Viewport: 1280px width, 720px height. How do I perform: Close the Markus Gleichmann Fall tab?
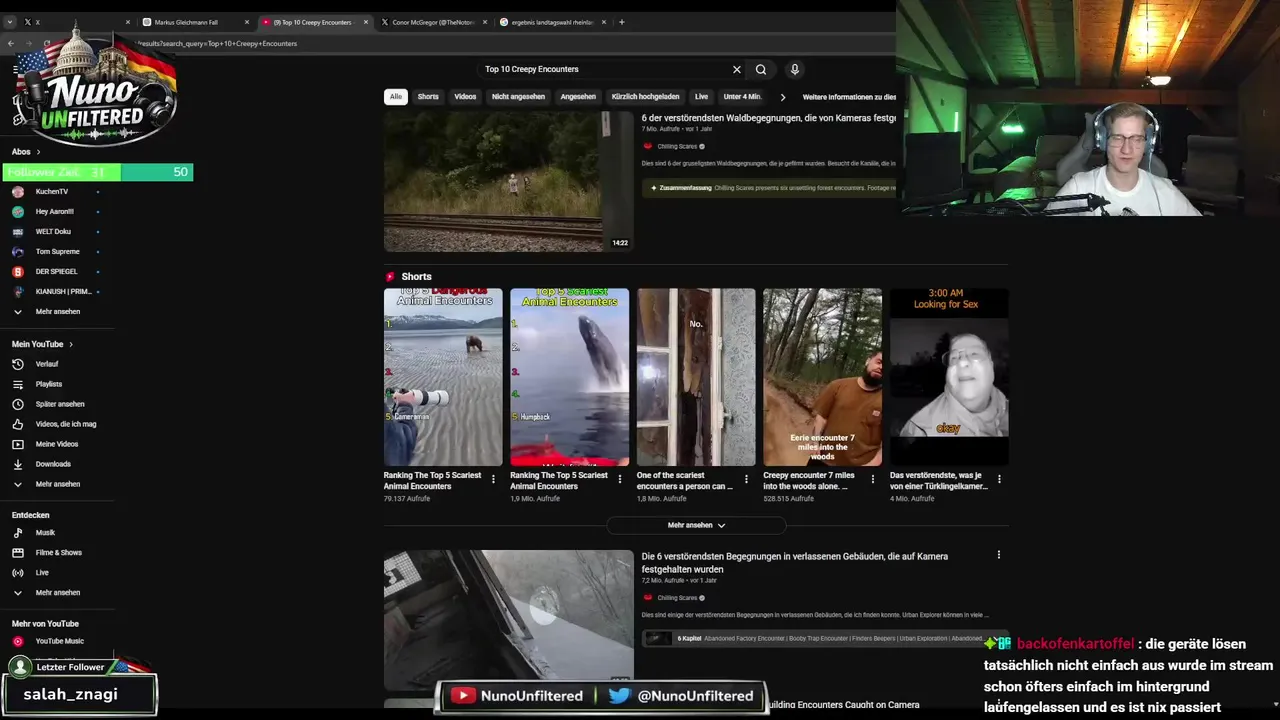coord(247,22)
